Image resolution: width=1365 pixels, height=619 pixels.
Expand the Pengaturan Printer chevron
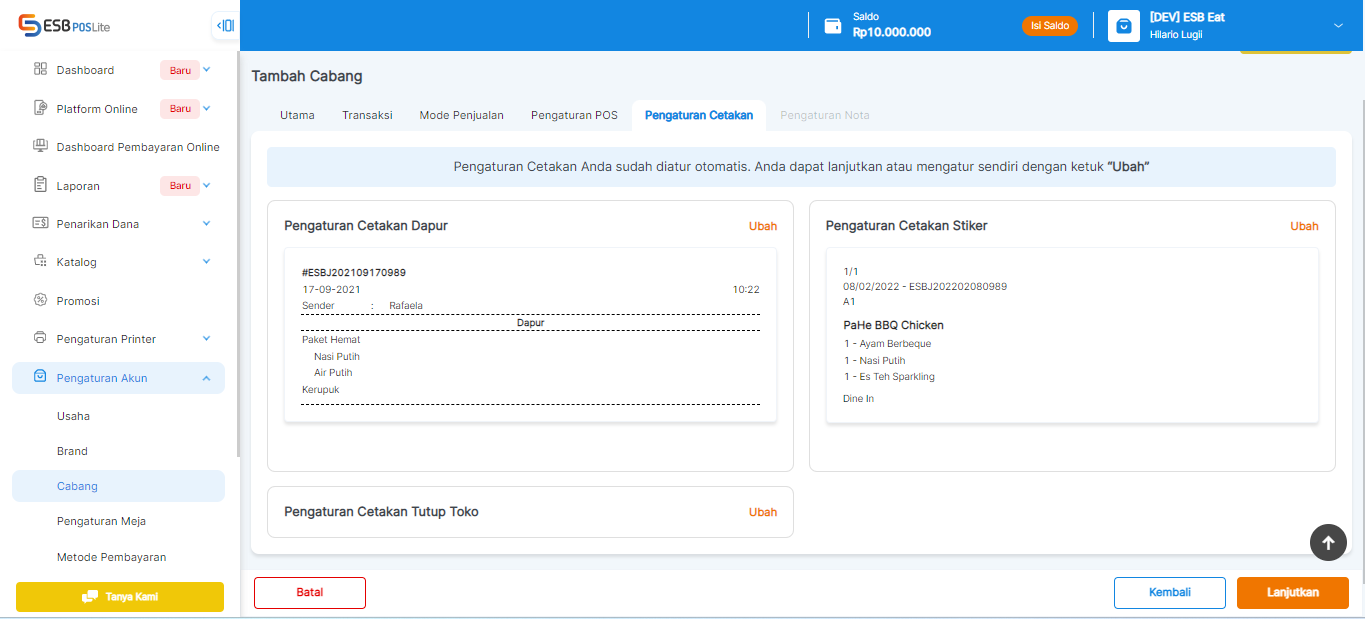tap(207, 338)
